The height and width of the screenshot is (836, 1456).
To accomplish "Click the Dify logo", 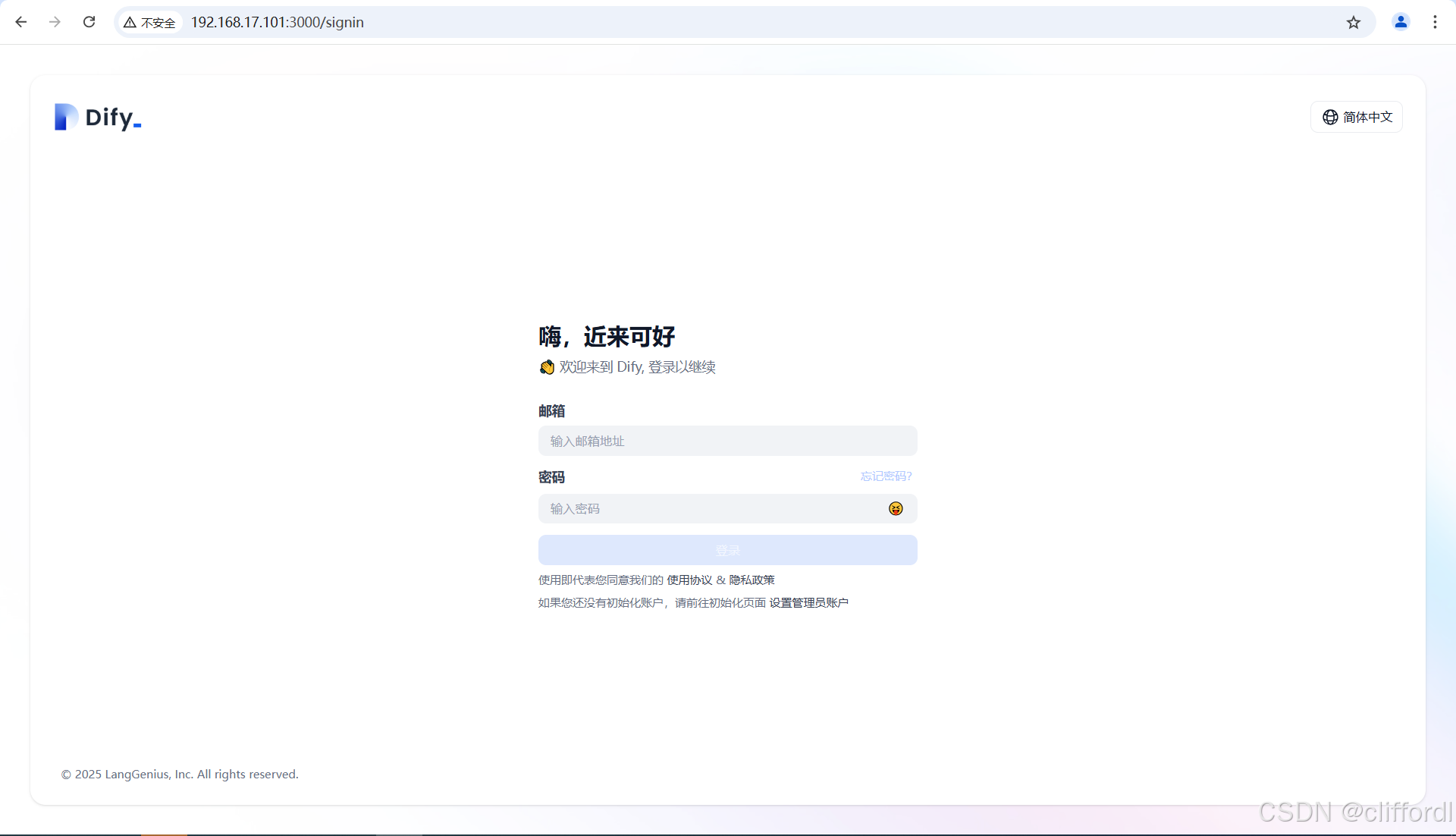I will [98, 117].
